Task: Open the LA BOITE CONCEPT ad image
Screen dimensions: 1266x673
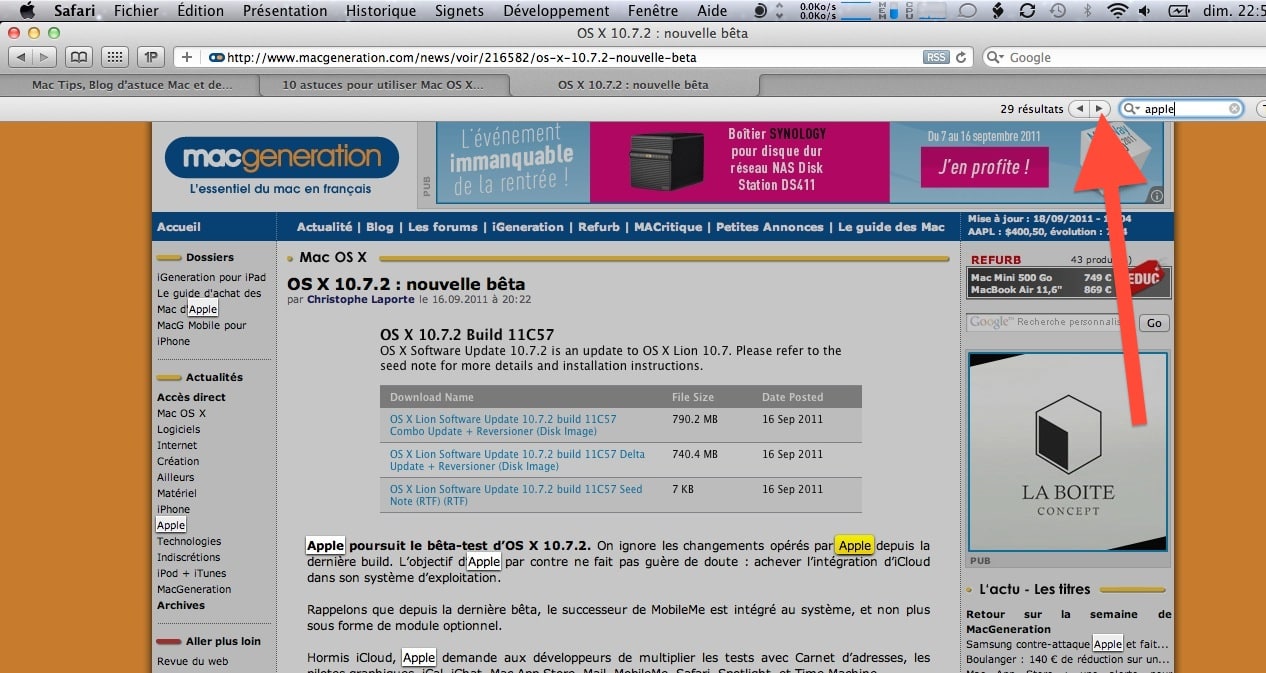Action: tap(1067, 451)
